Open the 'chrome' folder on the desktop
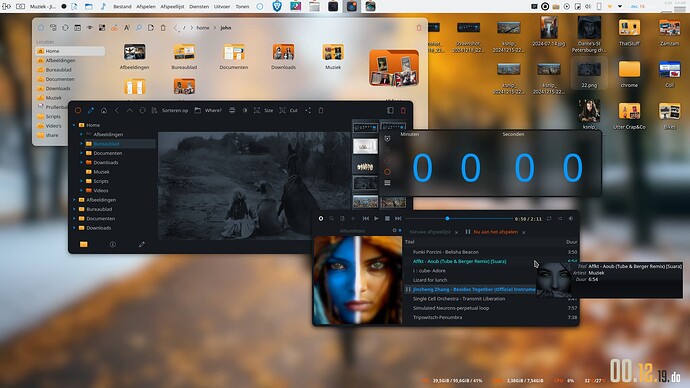The height and width of the screenshot is (388, 690). (x=629, y=73)
